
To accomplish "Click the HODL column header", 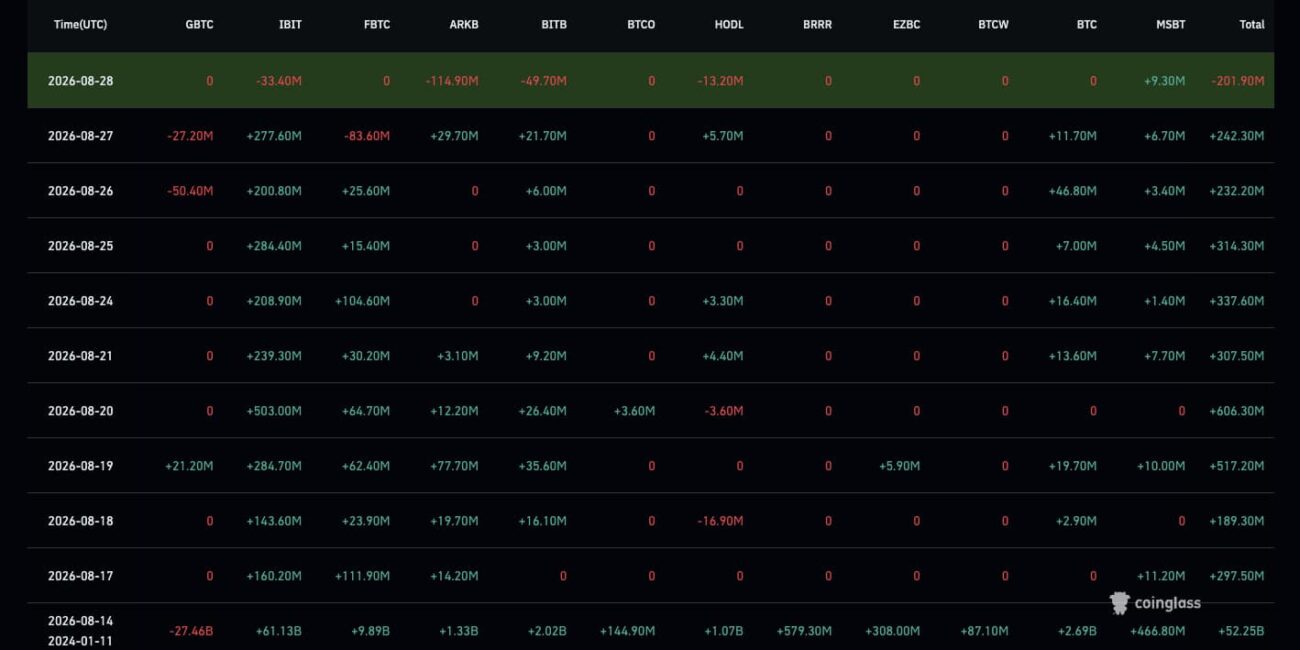I will [729, 24].
